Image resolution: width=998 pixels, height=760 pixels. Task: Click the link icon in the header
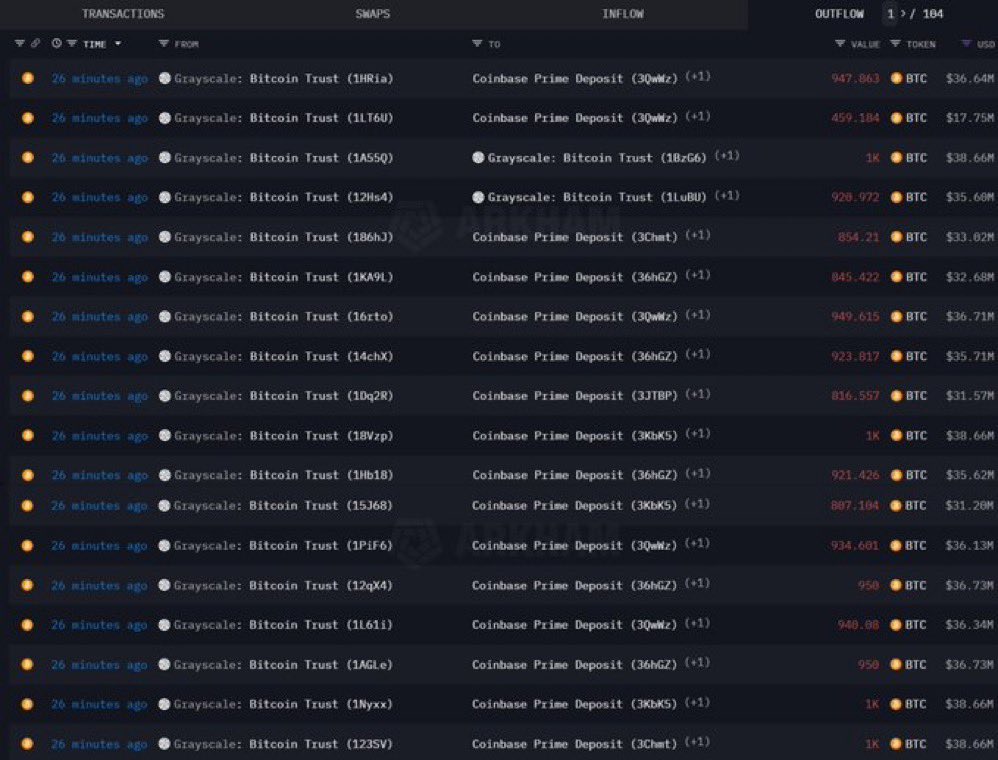[x=36, y=43]
